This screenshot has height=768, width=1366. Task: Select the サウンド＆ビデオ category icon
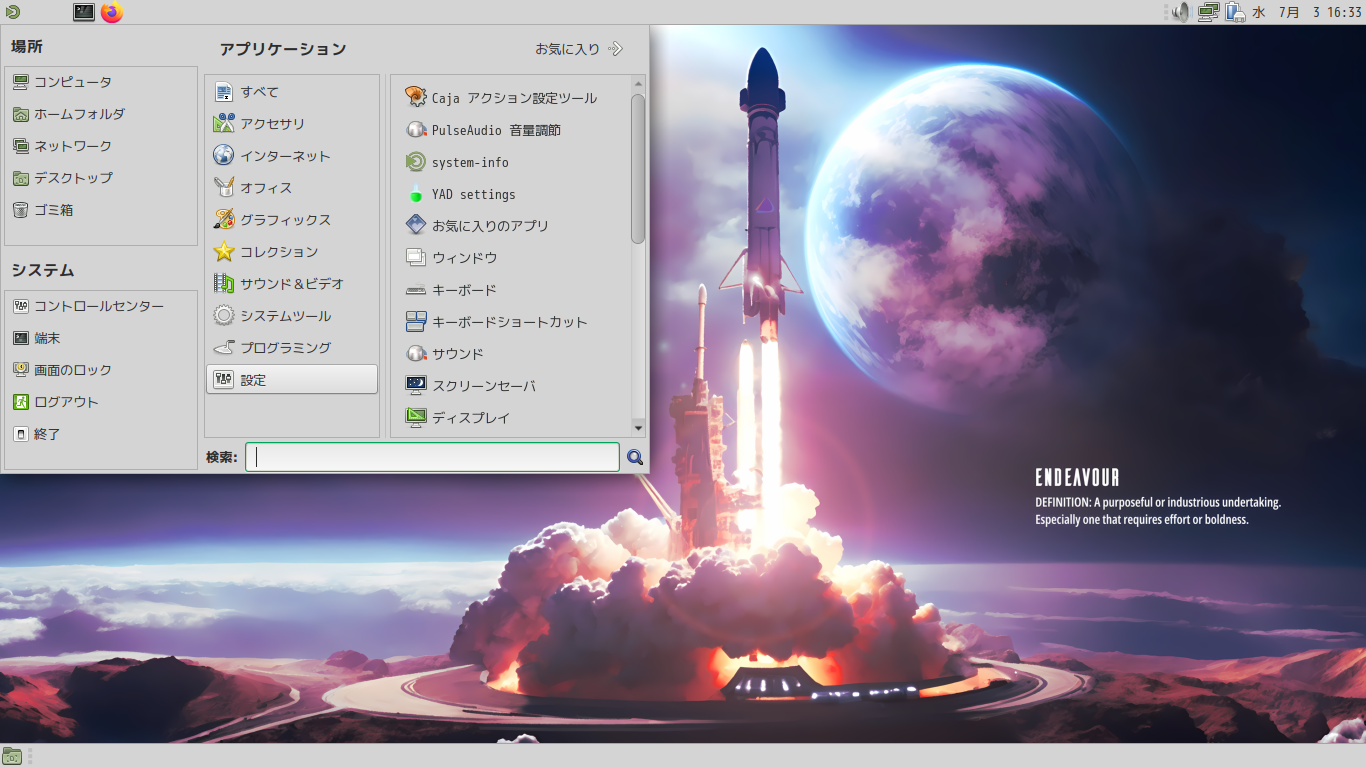click(x=224, y=284)
